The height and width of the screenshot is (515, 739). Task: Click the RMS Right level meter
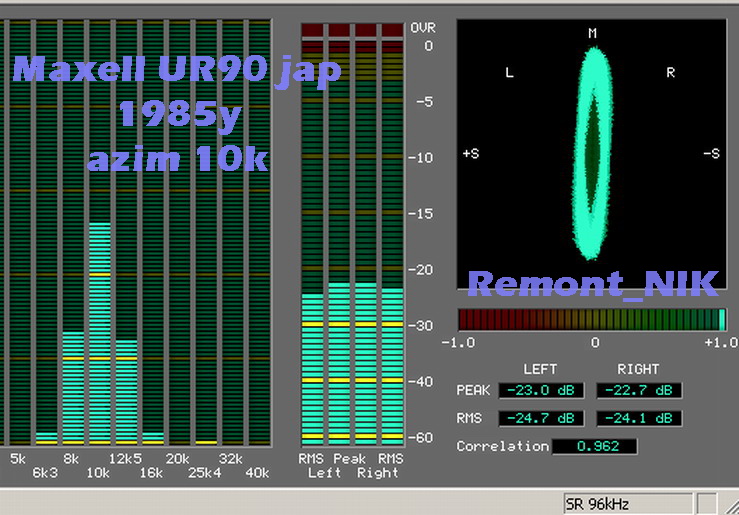pos(391,360)
